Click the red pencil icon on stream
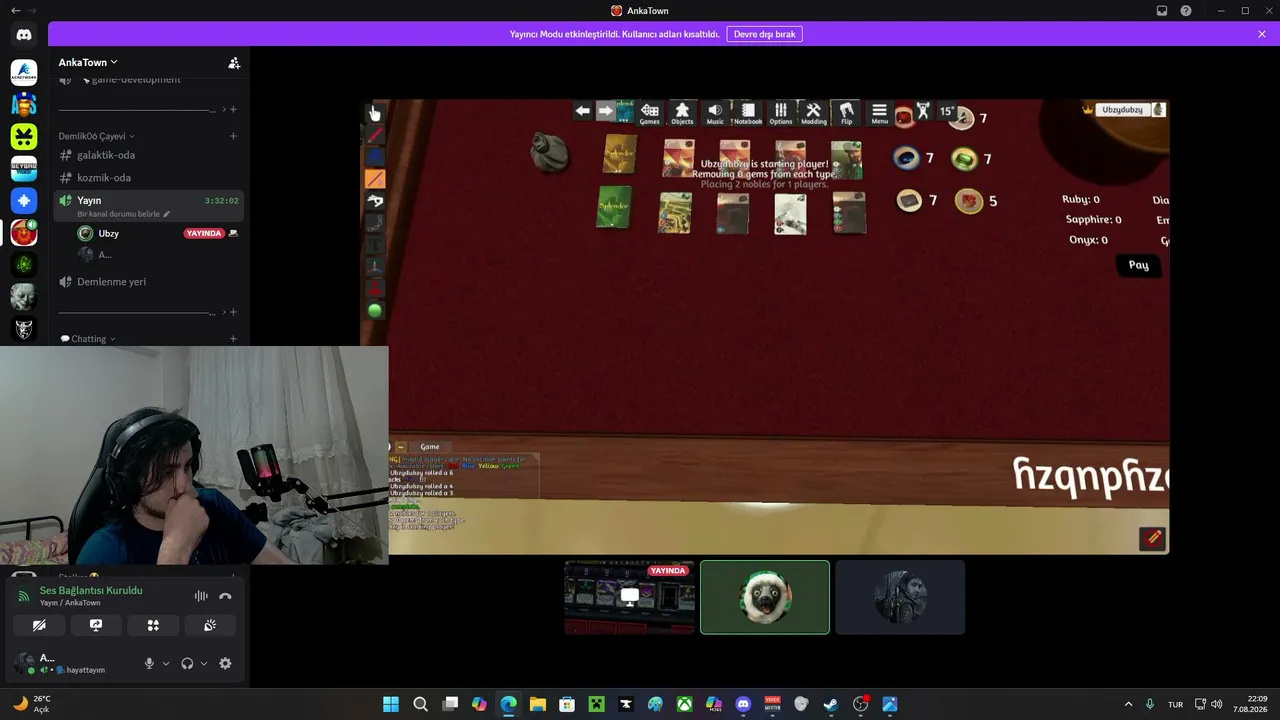 (1153, 538)
